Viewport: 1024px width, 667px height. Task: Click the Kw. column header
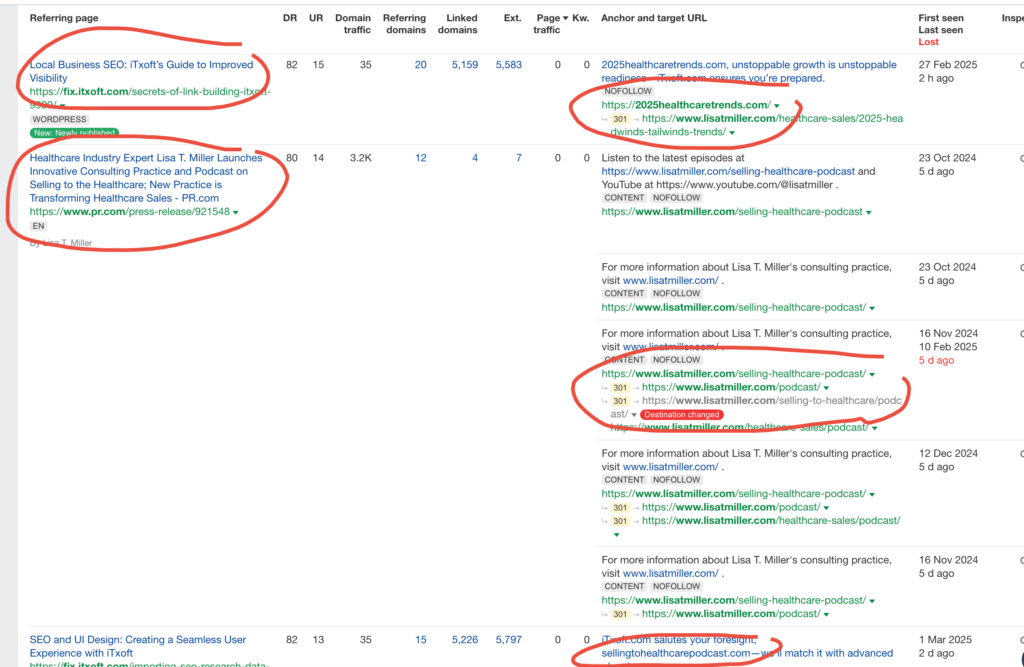pos(581,18)
